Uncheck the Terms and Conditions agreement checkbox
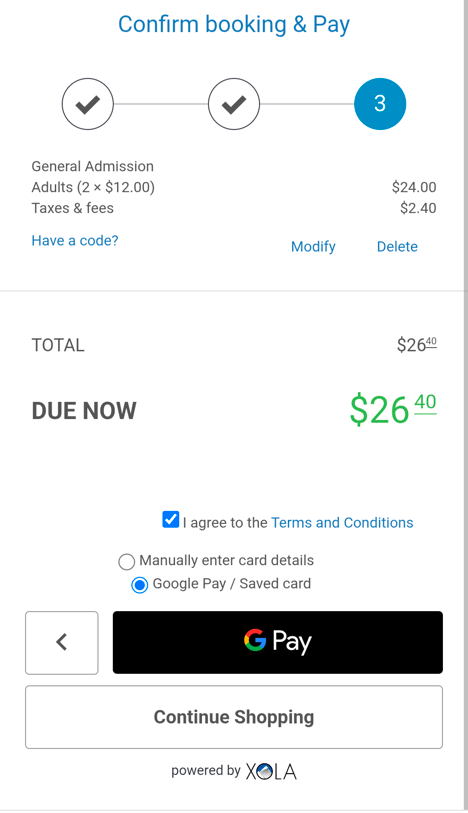The width and height of the screenshot is (468, 813). click(171, 520)
